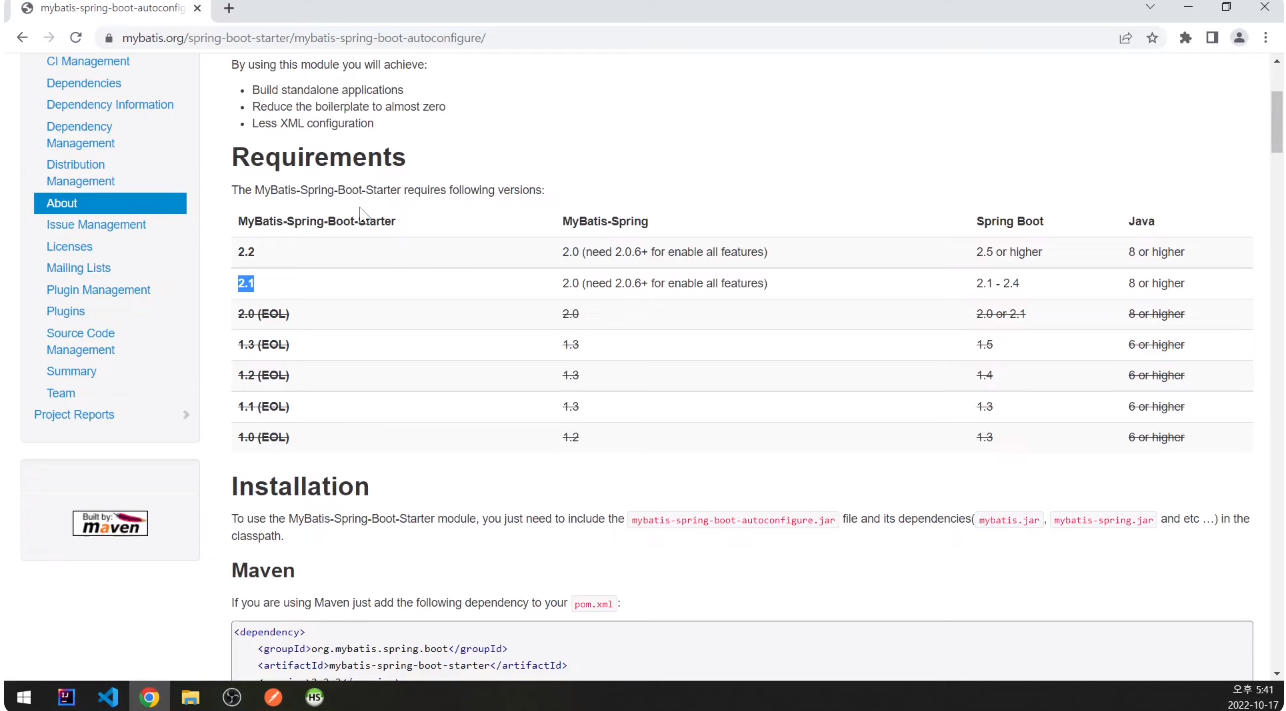This screenshot has height=711, width=1286.
Task: Bookmark this page with the star icon
Action: [1152, 38]
